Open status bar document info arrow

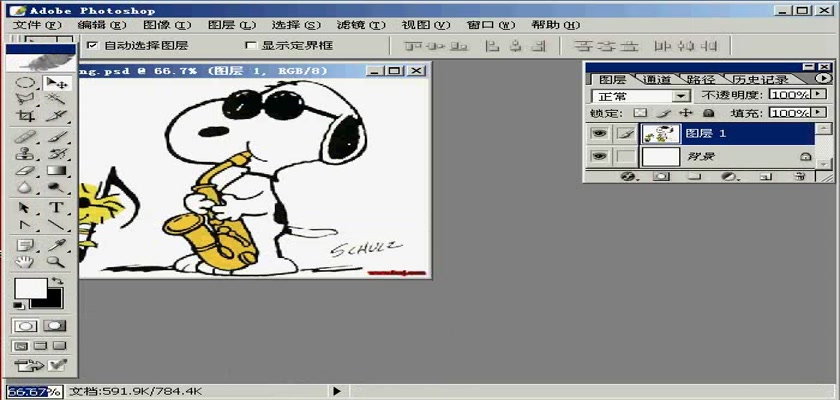336,391
